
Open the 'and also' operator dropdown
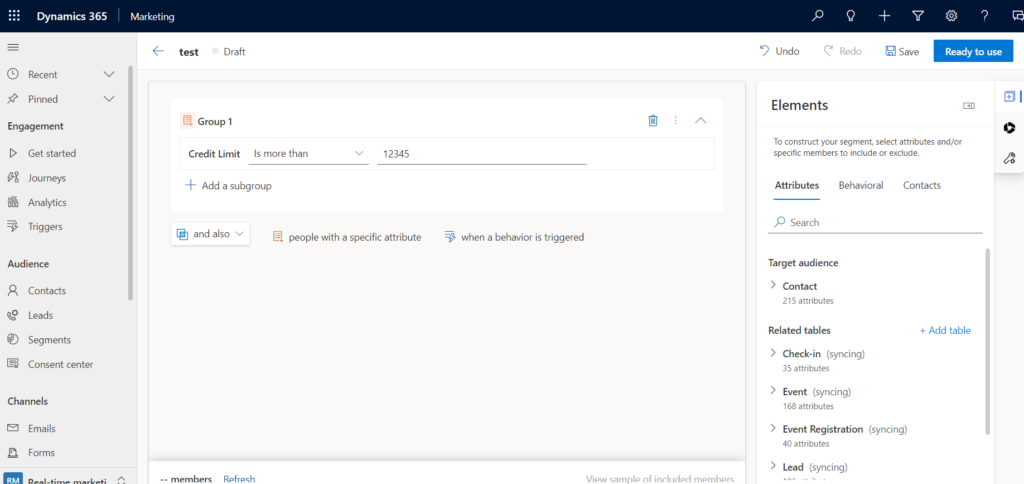210,234
